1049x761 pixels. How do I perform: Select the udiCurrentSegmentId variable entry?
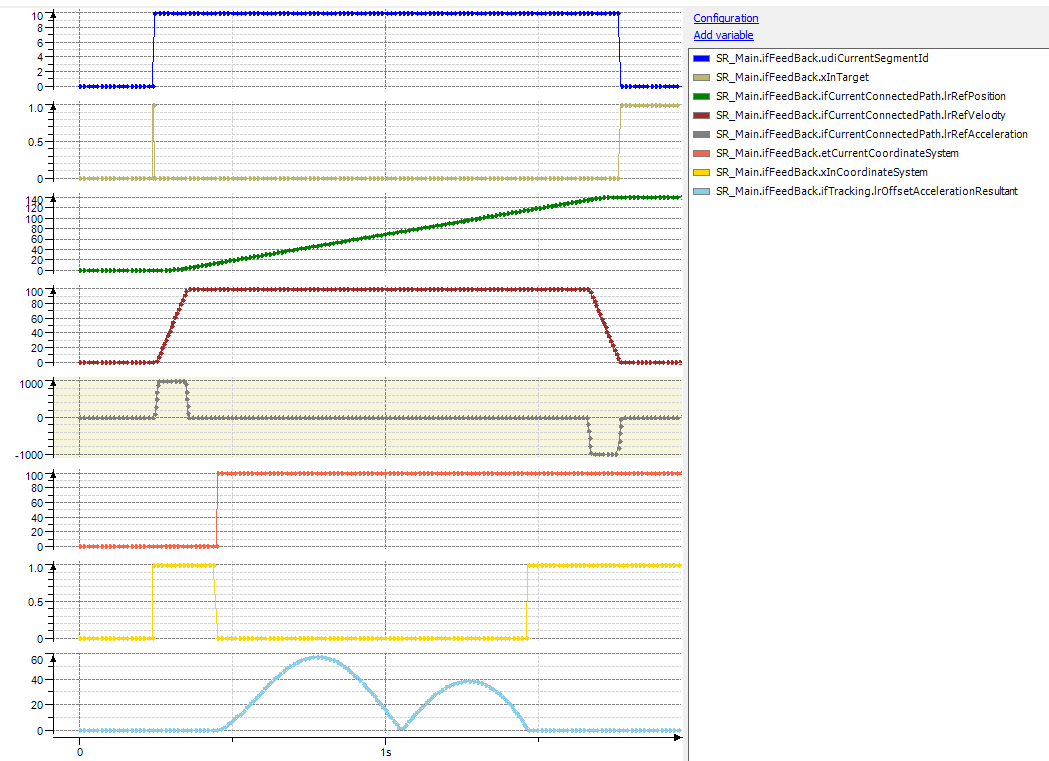[822, 58]
